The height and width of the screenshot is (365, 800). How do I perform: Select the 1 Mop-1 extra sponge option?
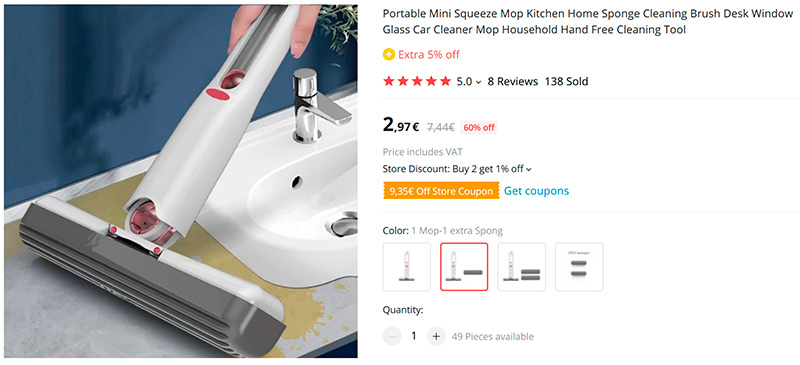464,266
